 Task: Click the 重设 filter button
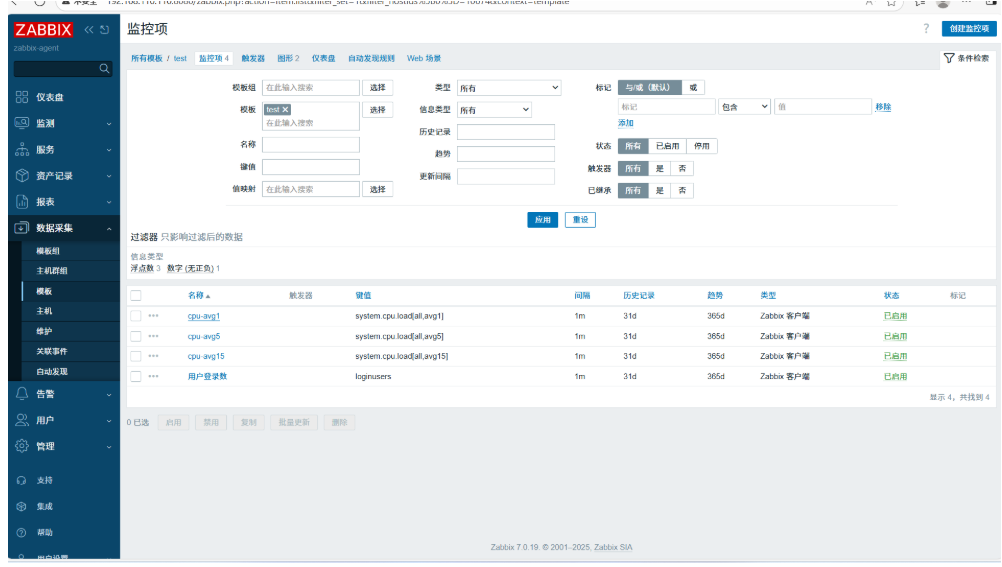click(x=580, y=220)
